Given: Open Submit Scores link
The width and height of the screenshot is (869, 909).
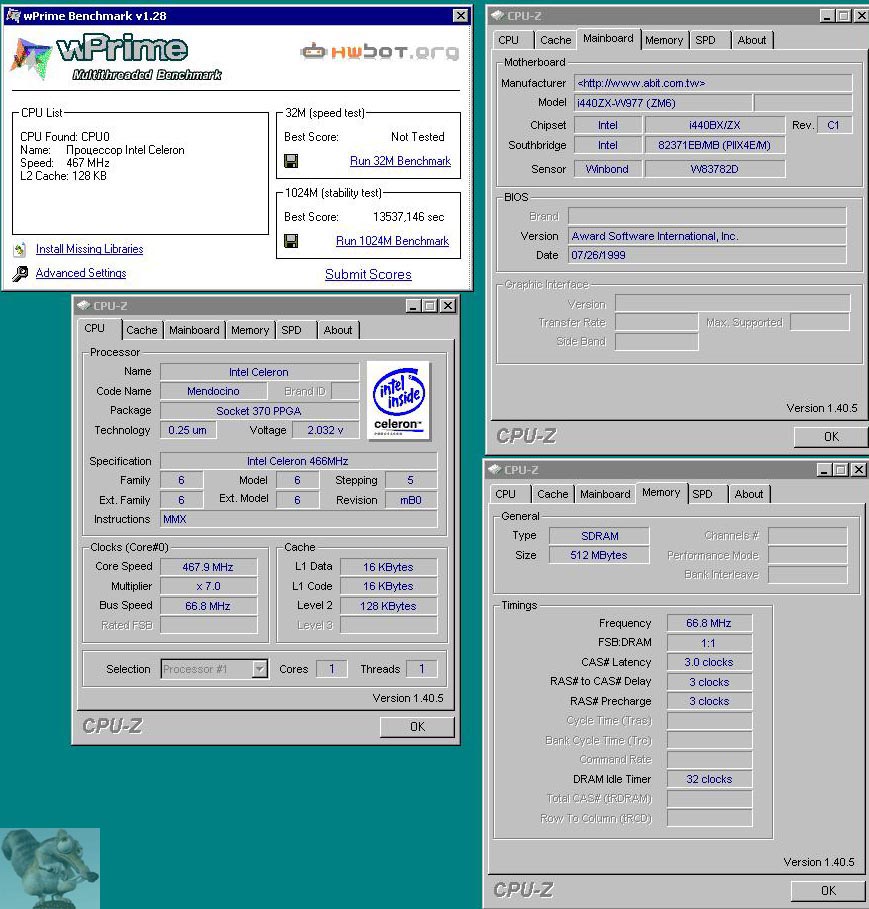Looking at the screenshot, I should (368, 275).
